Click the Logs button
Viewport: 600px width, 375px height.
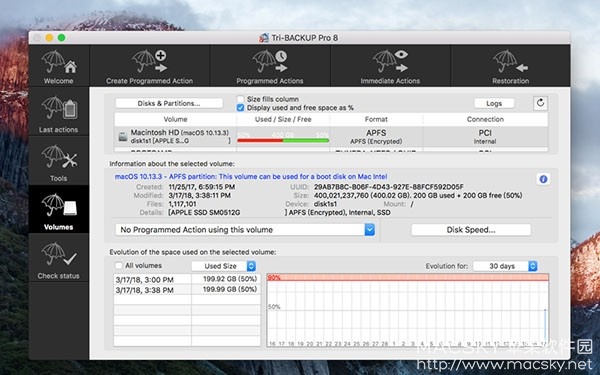pos(494,103)
